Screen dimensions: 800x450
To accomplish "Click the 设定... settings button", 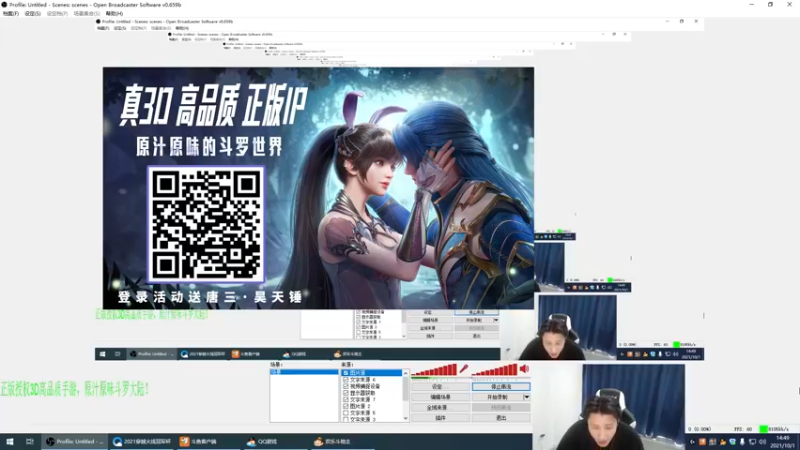I will 440,387.
